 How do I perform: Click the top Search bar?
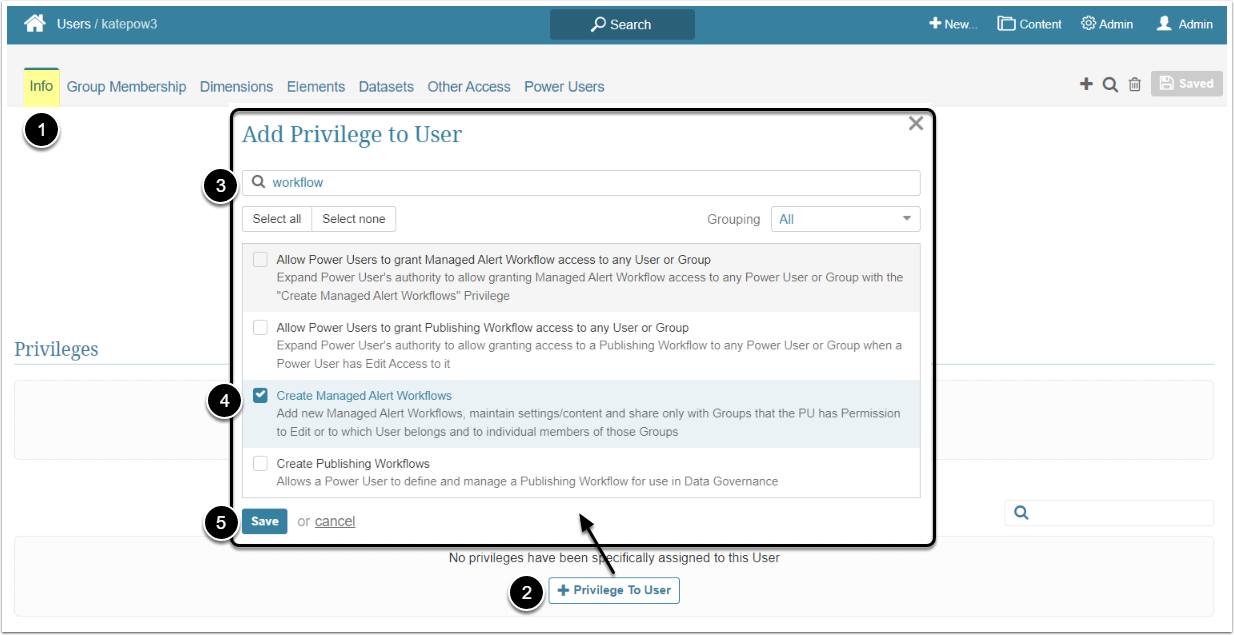622,24
